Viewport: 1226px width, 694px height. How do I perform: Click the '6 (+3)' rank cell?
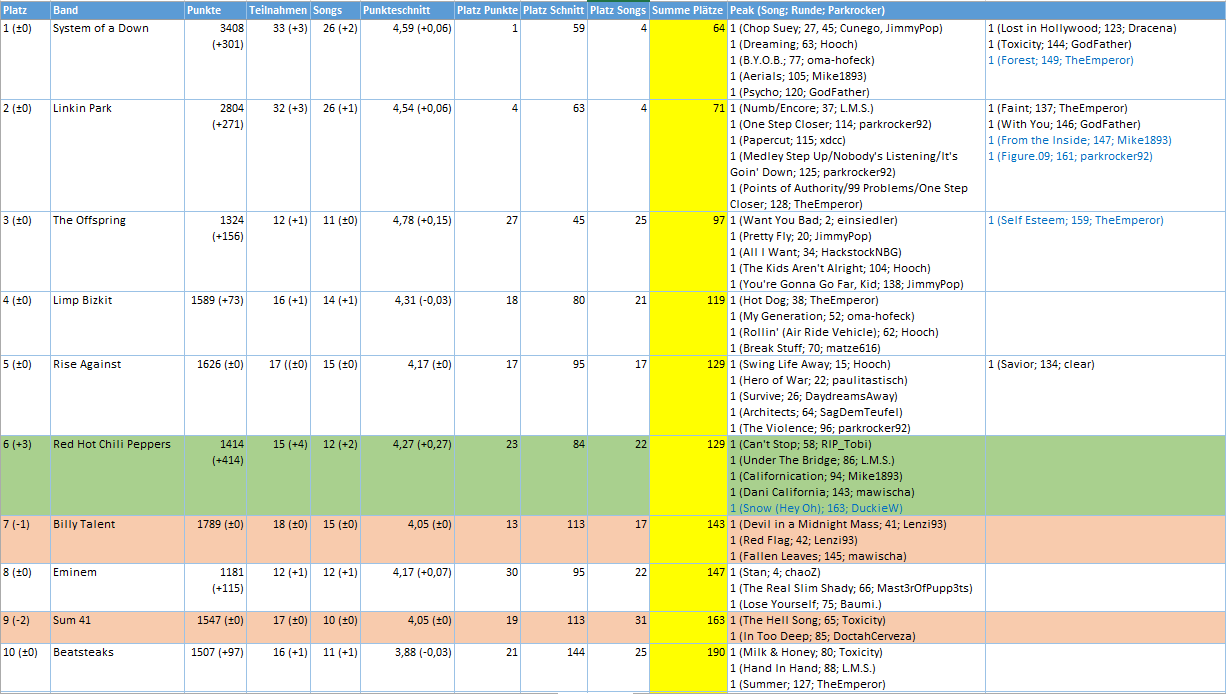(25, 476)
